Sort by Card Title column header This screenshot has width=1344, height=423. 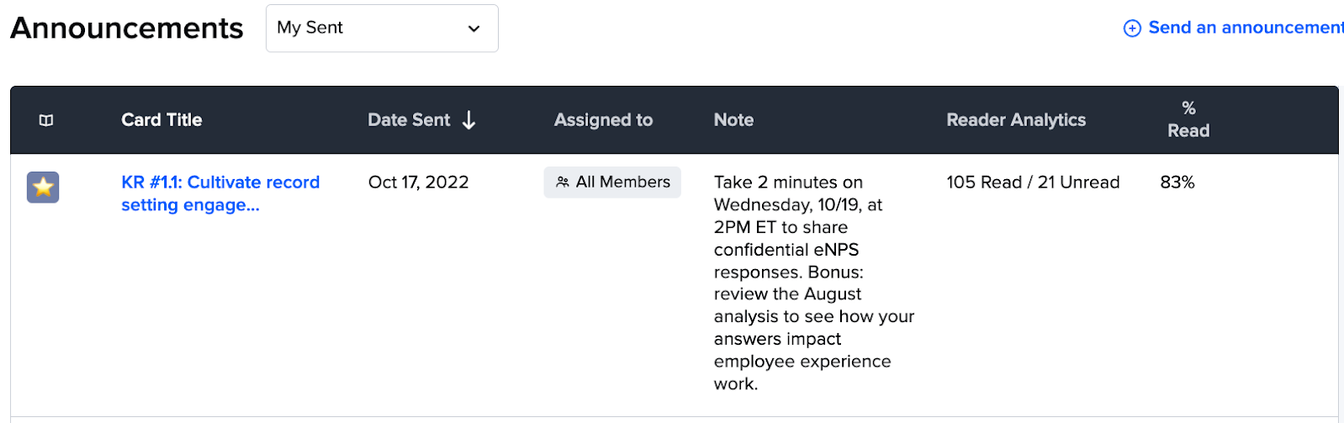coord(162,120)
